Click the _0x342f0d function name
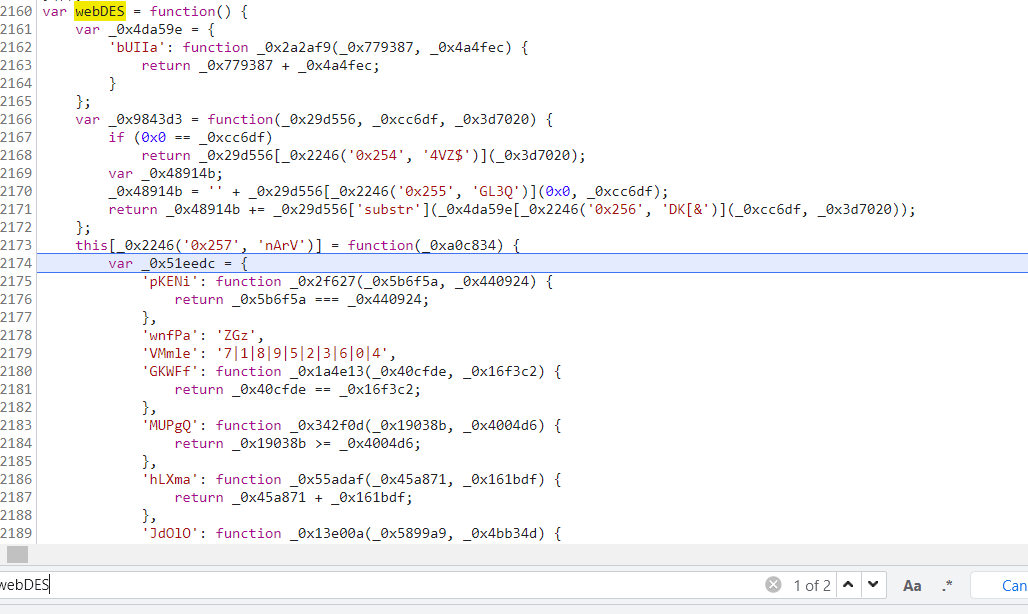Viewport: 1028px width, 614px height. (326, 425)
